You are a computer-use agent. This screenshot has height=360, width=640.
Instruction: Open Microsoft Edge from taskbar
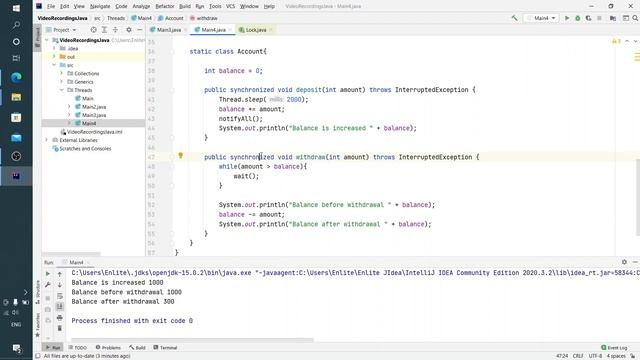(x=16, y=77)
